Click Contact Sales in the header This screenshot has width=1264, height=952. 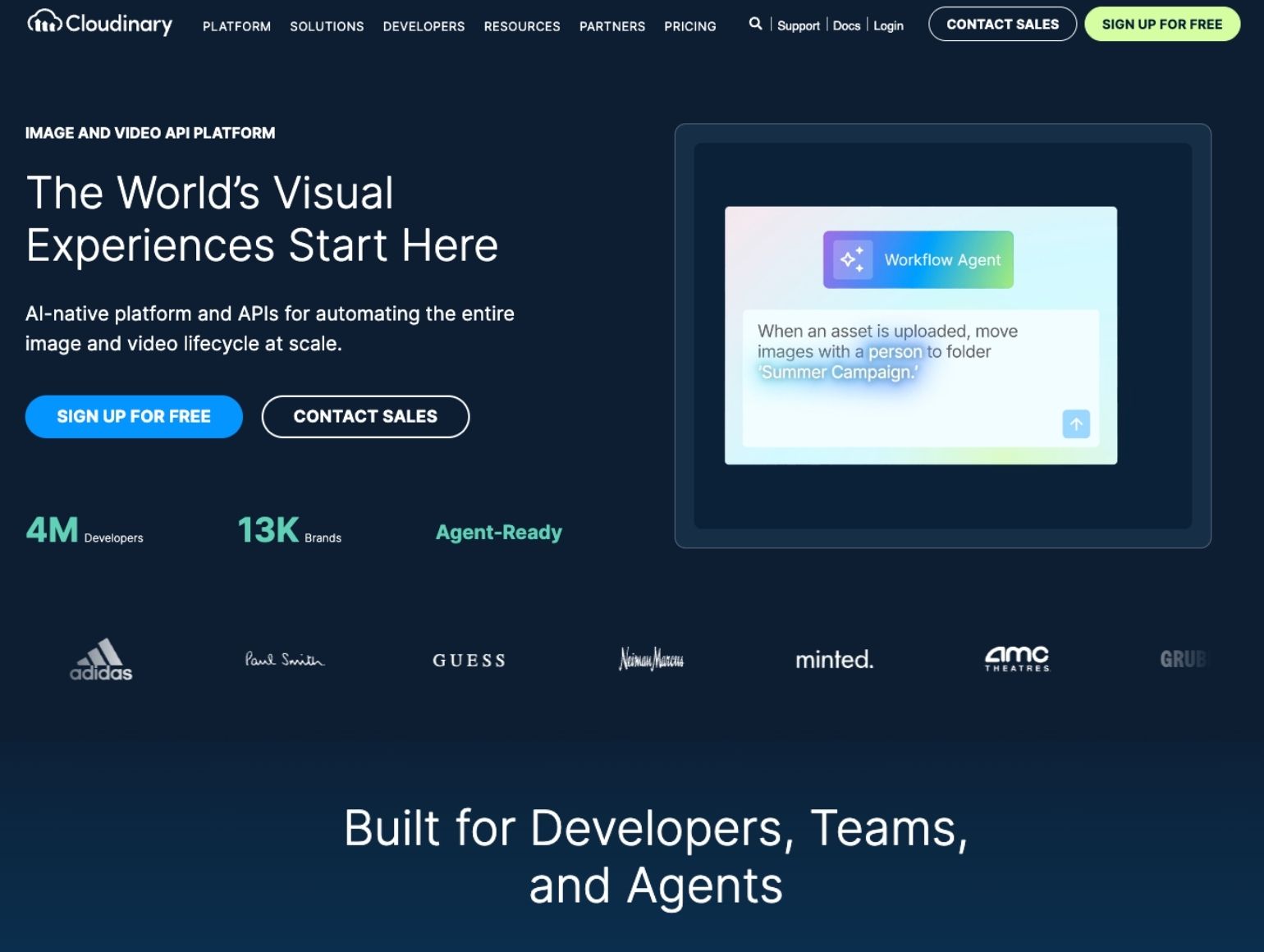click(x=1002, y=24)
